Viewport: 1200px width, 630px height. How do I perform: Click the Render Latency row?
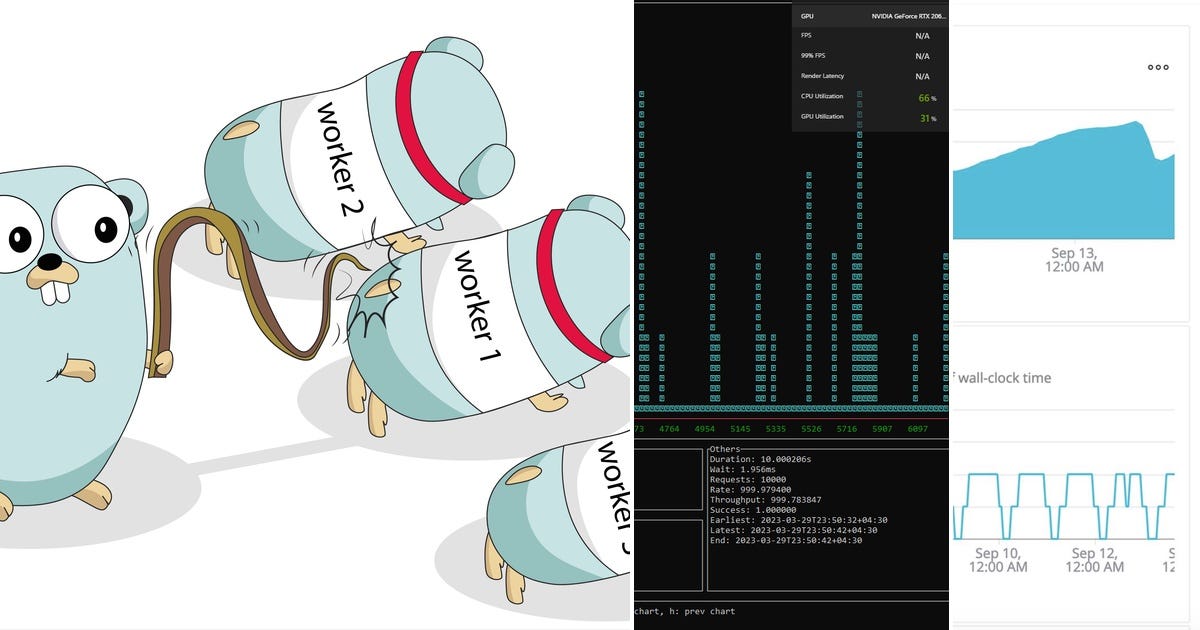[870, 76]
